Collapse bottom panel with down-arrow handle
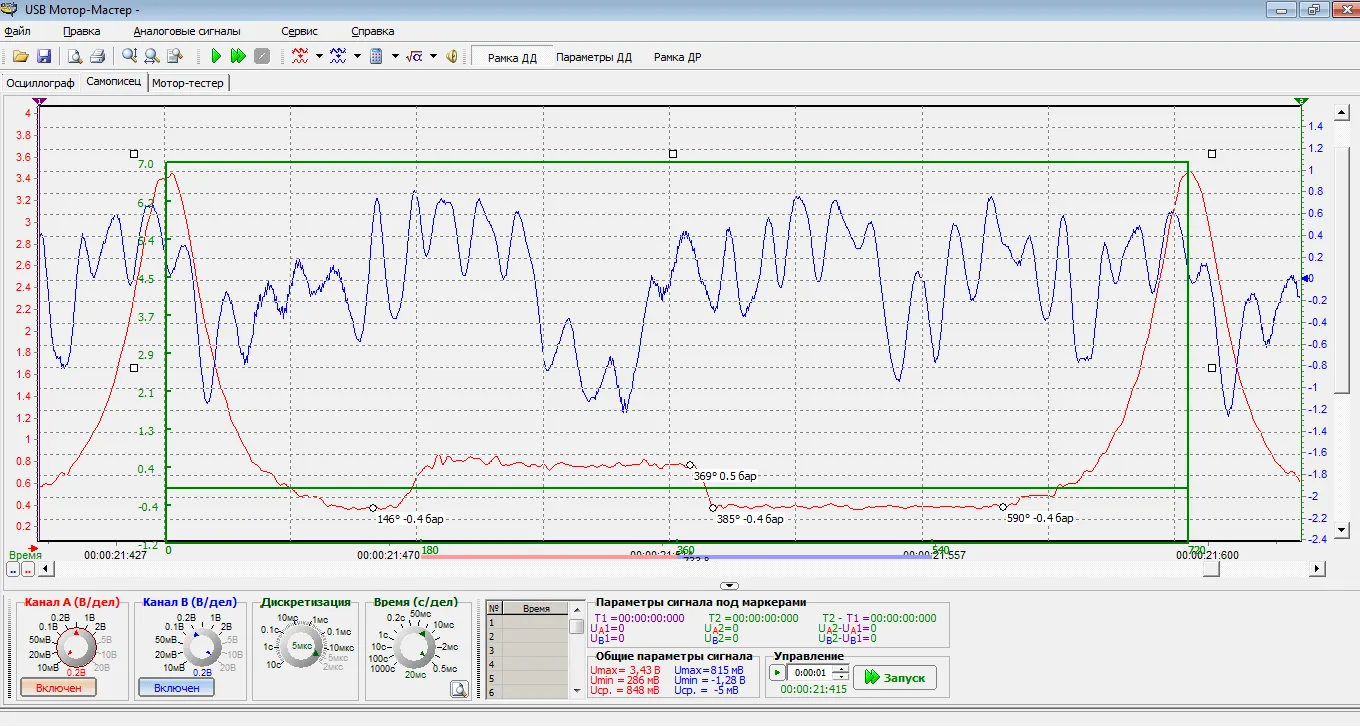 (x=730, y=585)
